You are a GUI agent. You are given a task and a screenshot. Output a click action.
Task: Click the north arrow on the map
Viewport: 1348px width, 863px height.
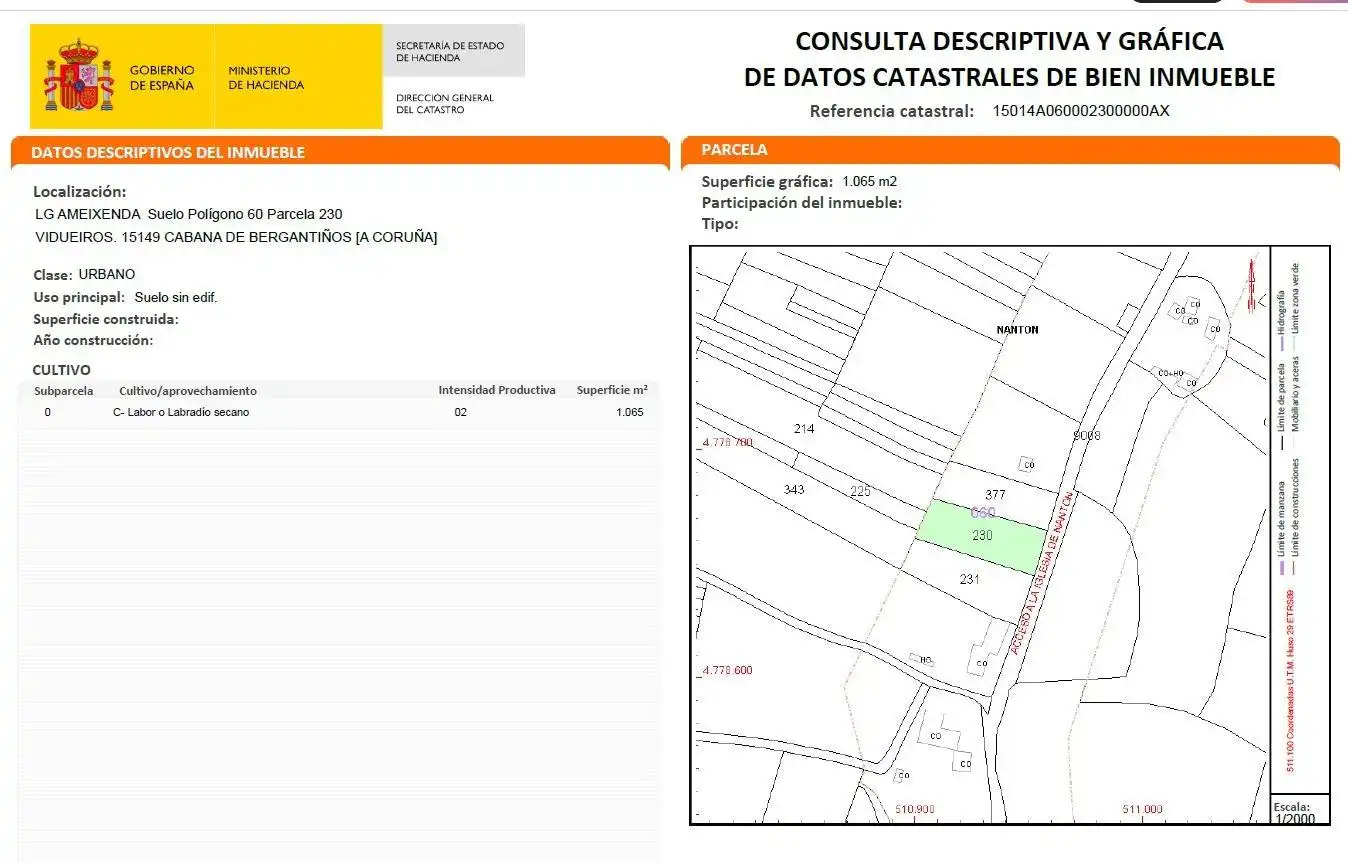1251,284
